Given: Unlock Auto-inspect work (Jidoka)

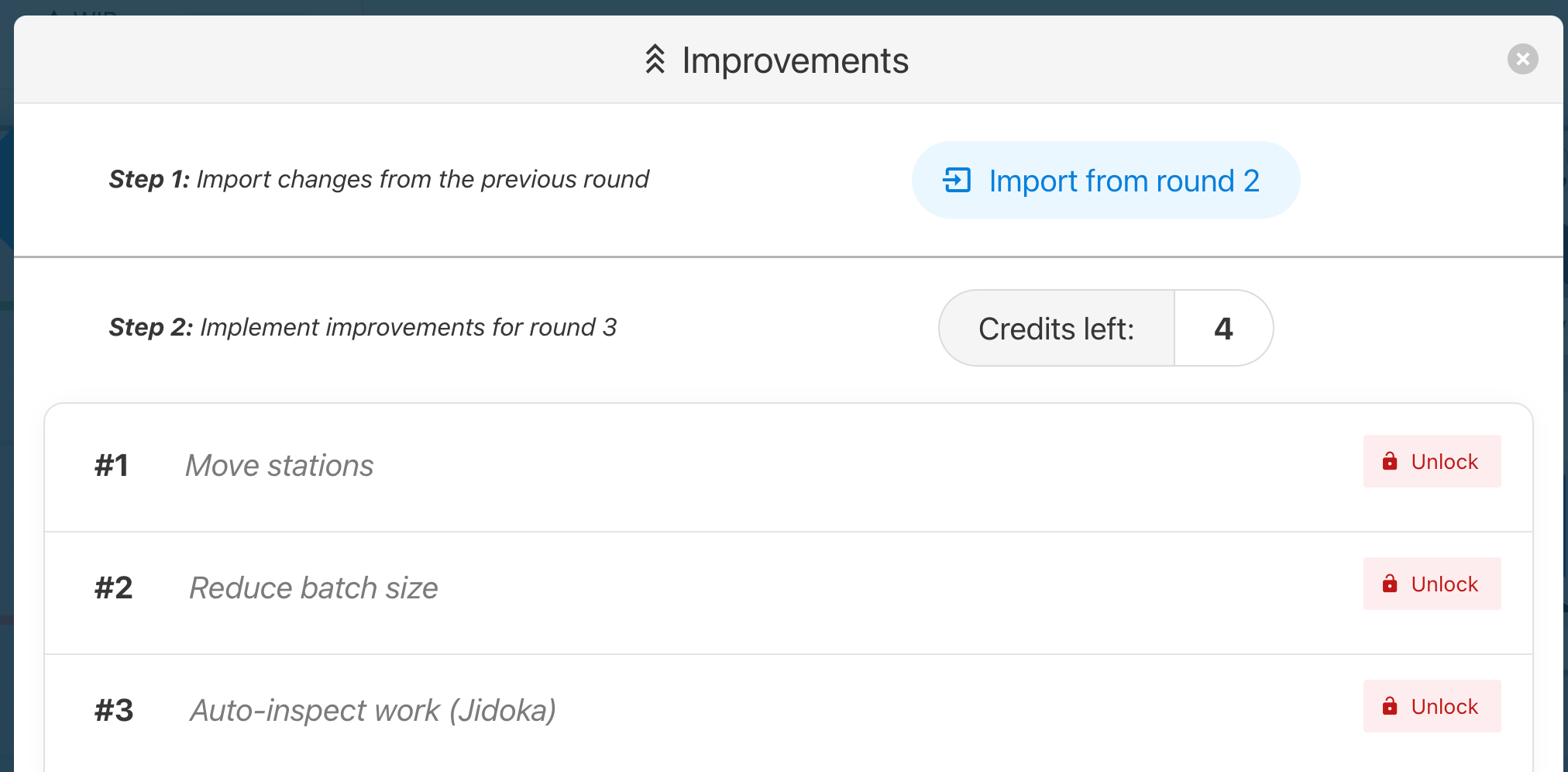Looking at the screenshot, I should [x=1432, y=706].
